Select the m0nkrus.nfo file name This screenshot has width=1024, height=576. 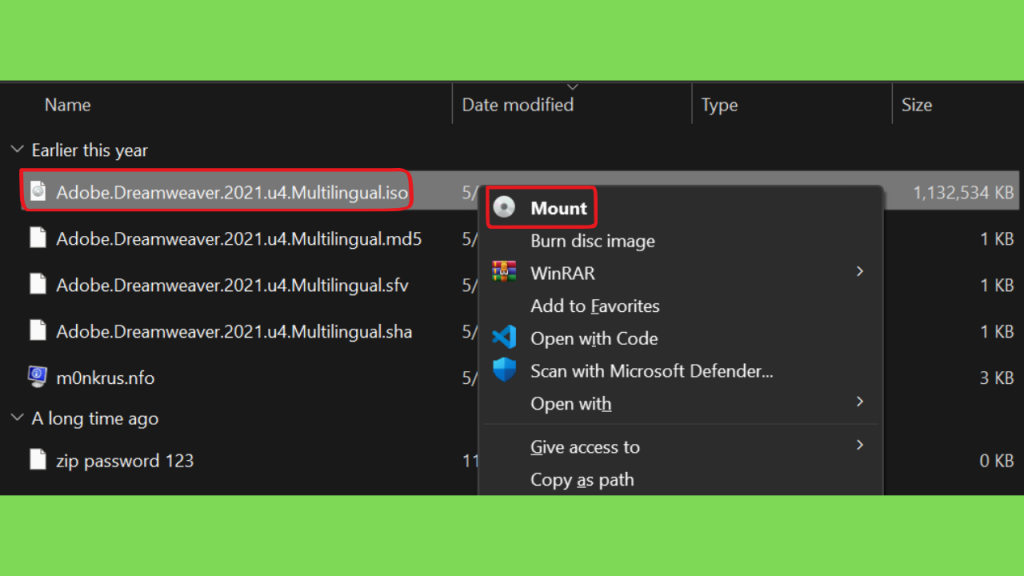(105, 377)
